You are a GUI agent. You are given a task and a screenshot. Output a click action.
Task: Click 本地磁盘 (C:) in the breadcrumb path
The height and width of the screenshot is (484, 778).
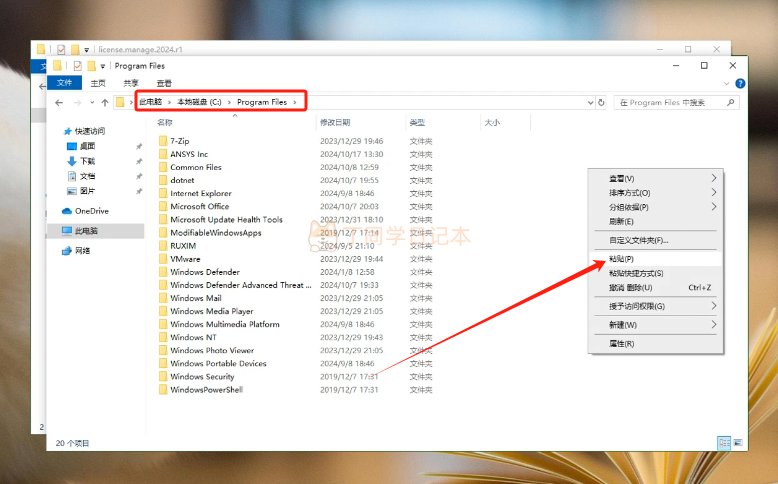pyautogui.click(x=198, y=102)
